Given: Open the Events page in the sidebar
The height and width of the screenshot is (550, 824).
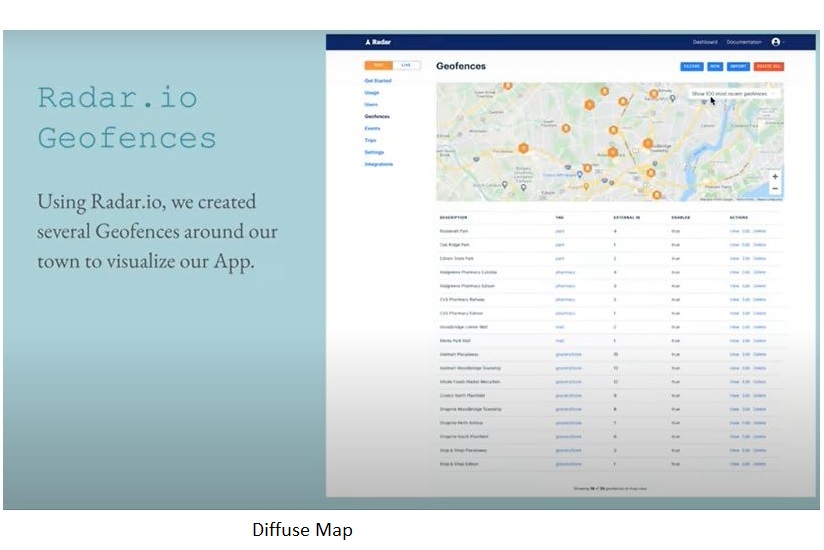Looking at the screenshot, I should pyautogui.click(x=372, y=129).
